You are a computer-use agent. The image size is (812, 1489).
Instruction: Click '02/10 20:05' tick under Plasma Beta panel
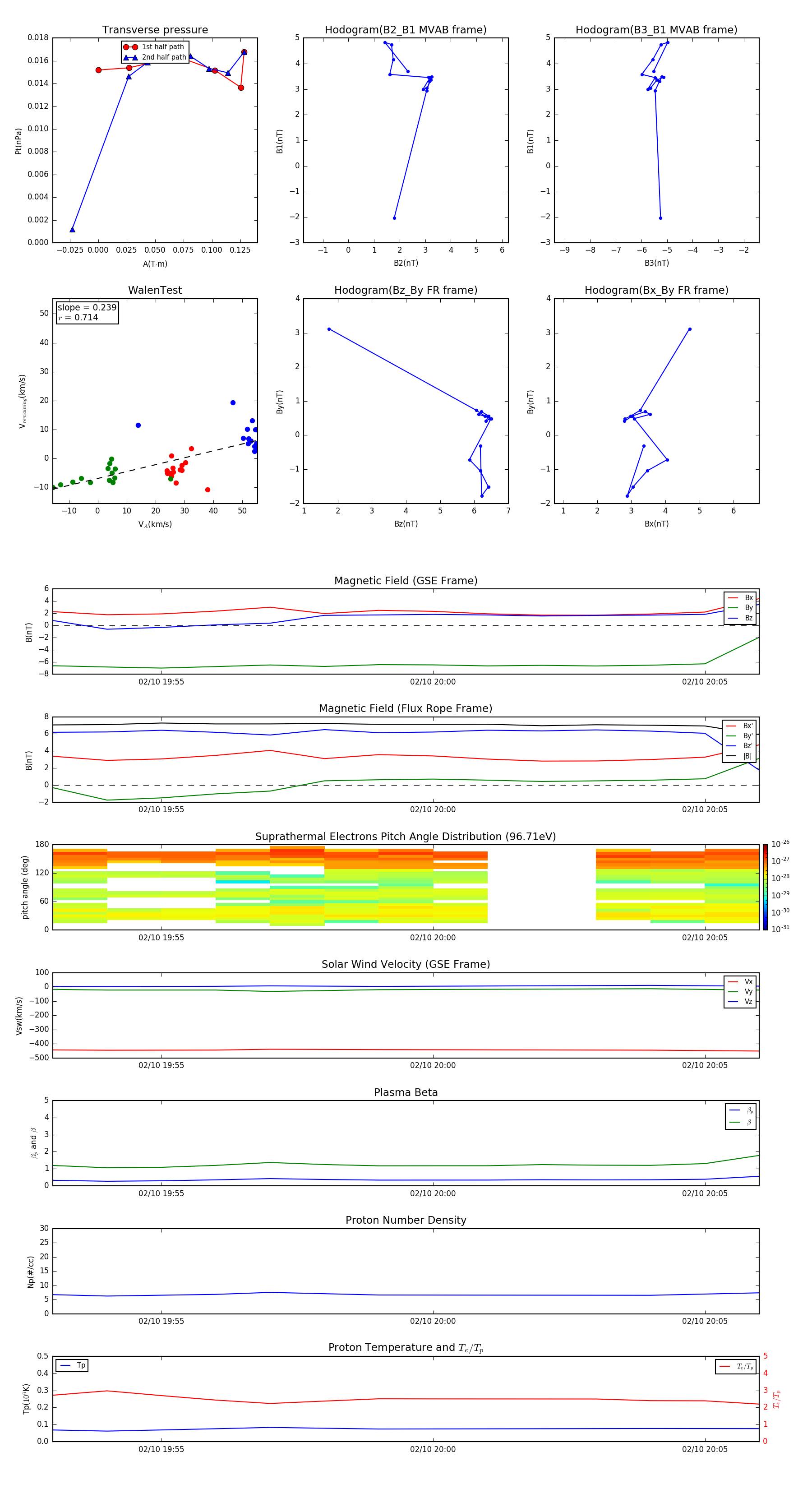(705, 1193)
